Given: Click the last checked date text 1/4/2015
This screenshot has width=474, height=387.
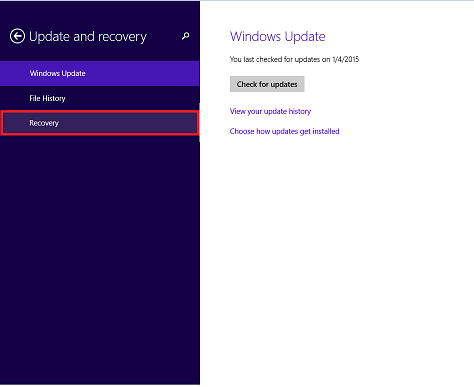Looking at the screenshot, I should (346, 59).
